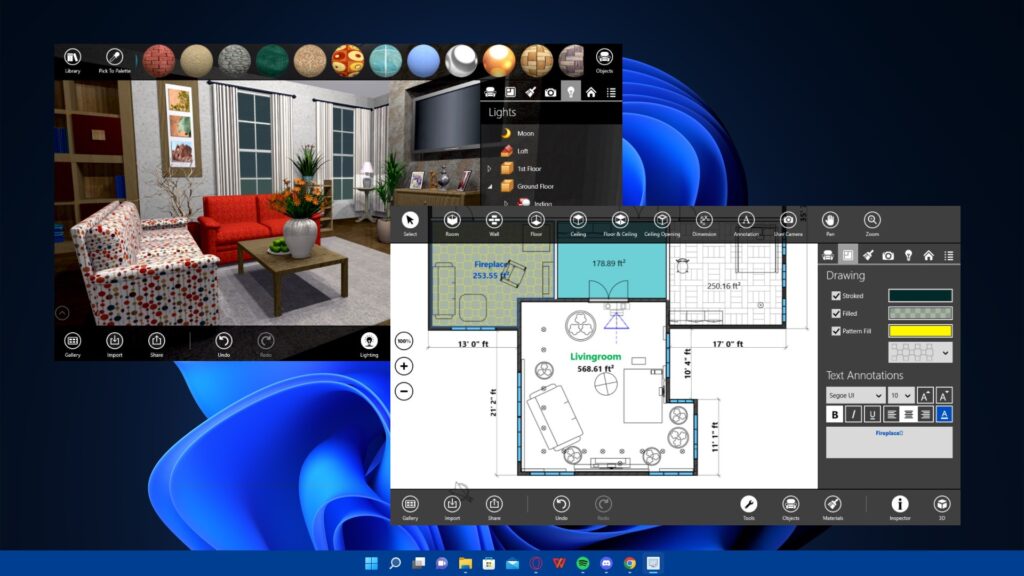This screenshot has height=576, width=1024.
Task: Choose the Select arrow tool in floor plan window
Action: [410, 223]
